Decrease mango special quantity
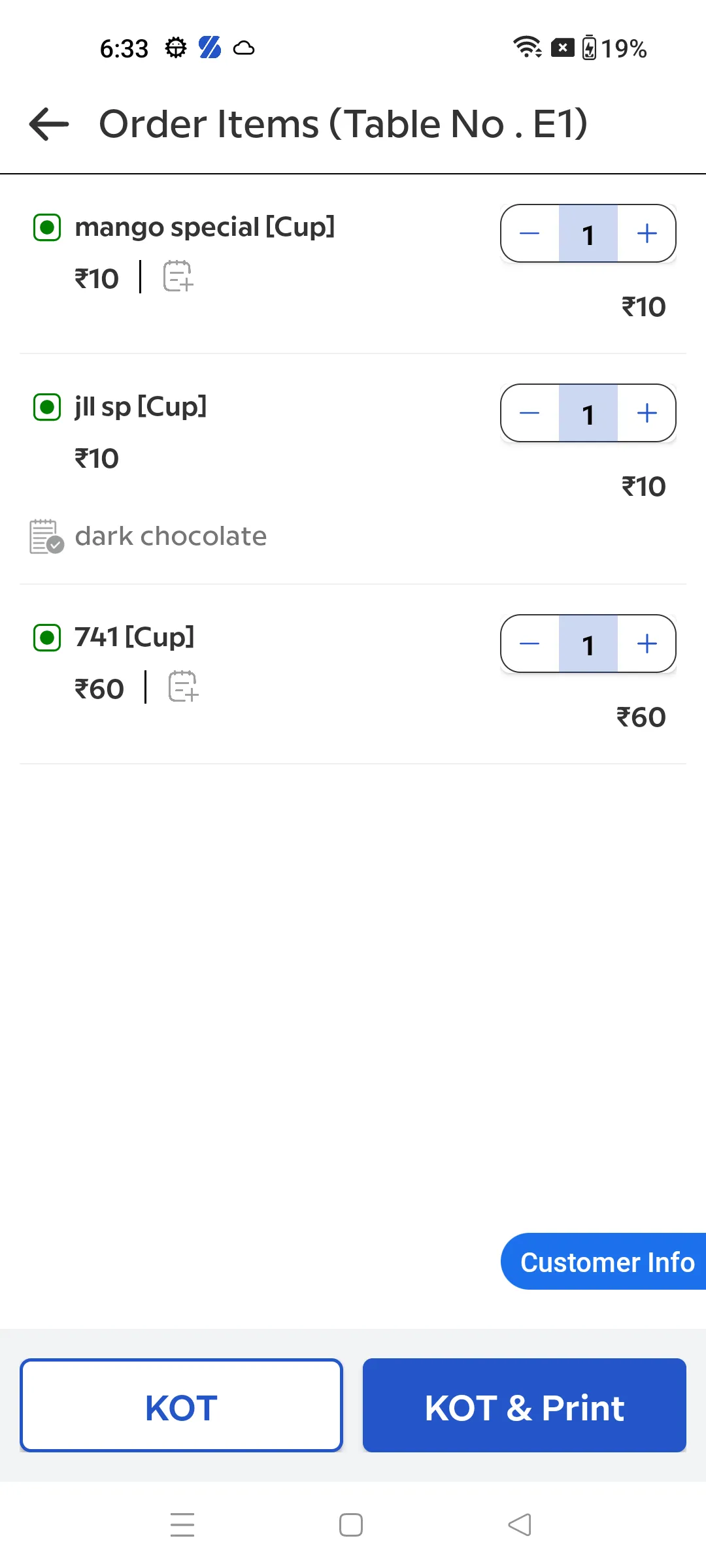This screenshot has width=706, height=1568. [x=529, y=233]
